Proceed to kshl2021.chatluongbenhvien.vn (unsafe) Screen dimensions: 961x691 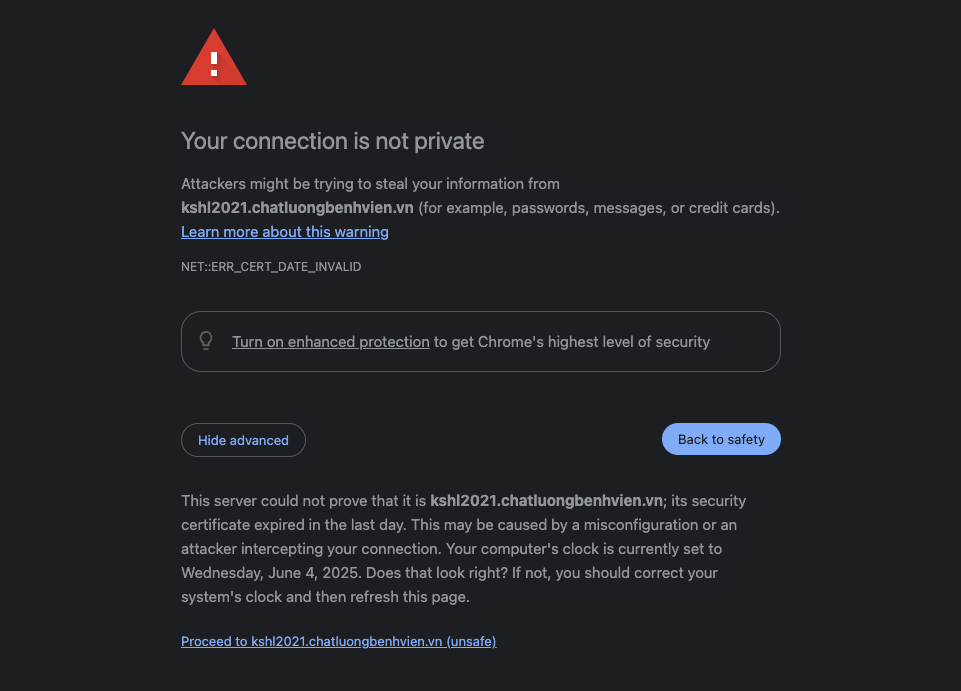tap(338, 642)
